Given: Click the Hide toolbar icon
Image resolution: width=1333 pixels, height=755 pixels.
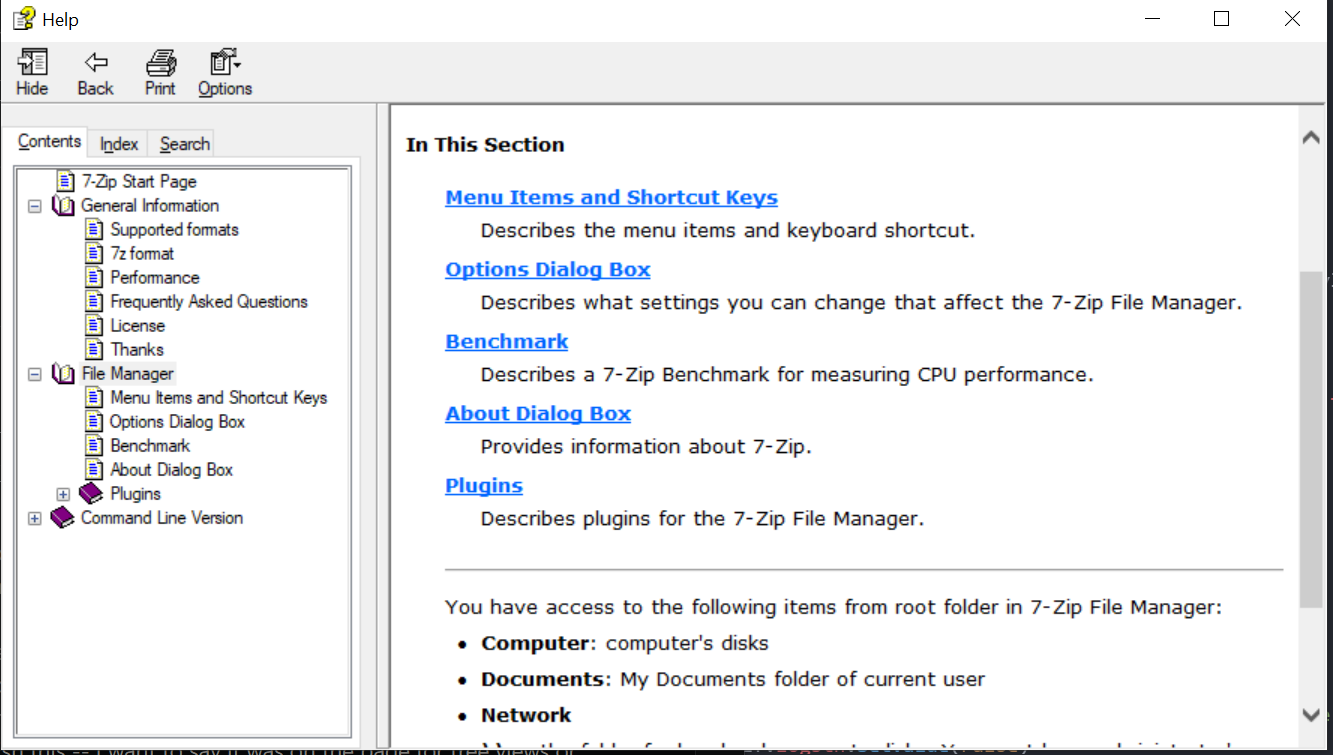Looking at the screenshot, I should (32, 63).
